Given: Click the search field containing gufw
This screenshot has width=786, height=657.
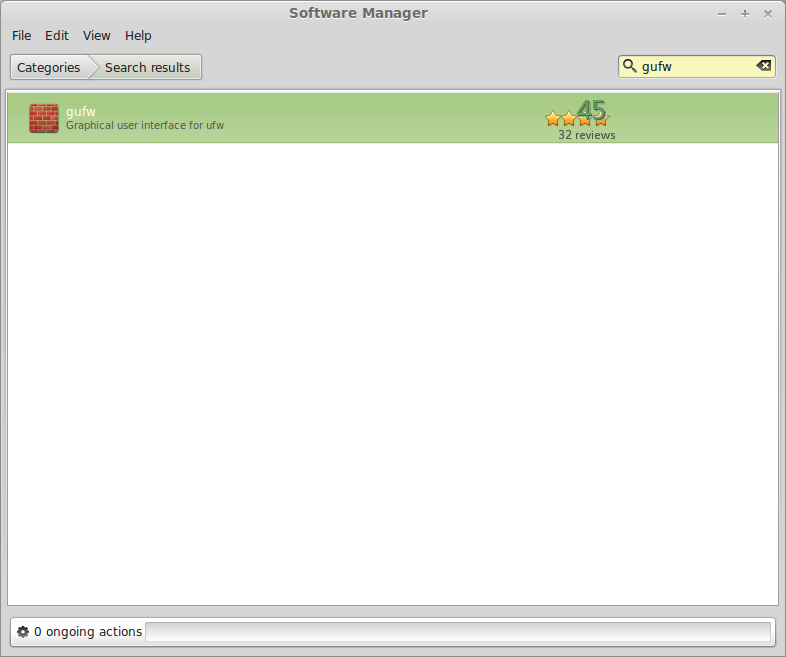Looking at the screenshot, I should [x=697, y=67].
